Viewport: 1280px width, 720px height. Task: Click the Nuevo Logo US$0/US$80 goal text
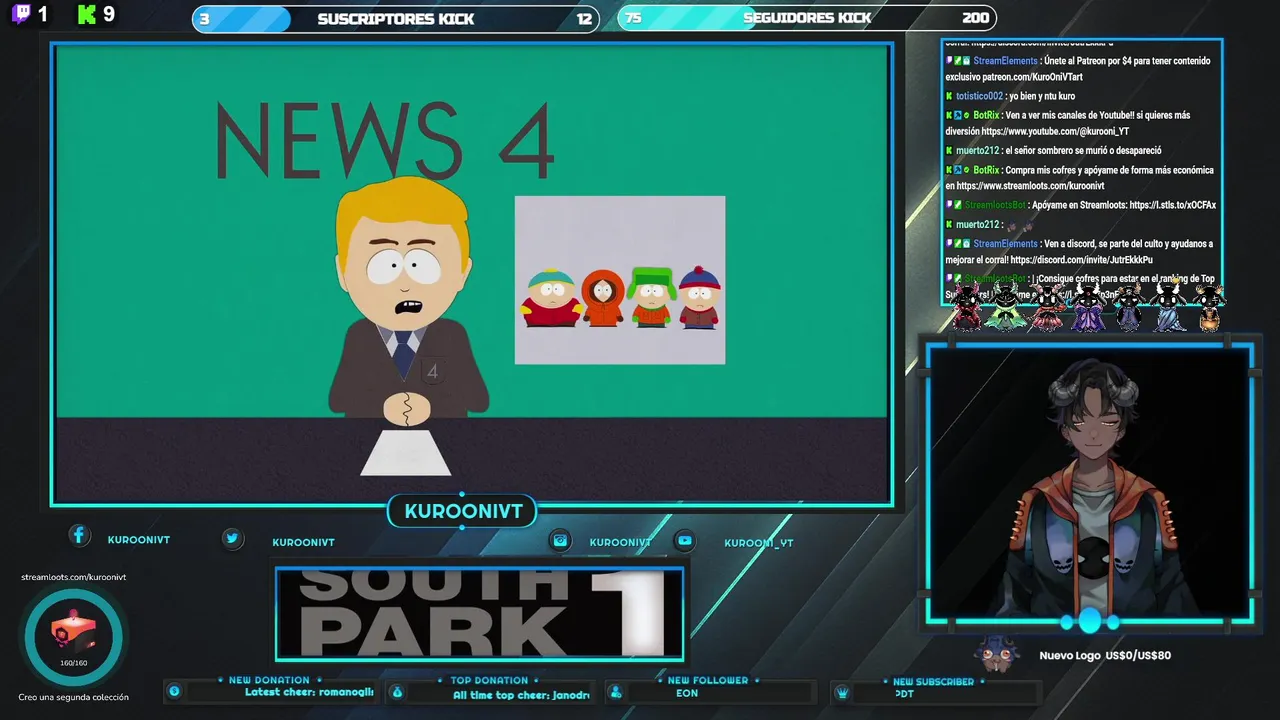coord(1105,655)
